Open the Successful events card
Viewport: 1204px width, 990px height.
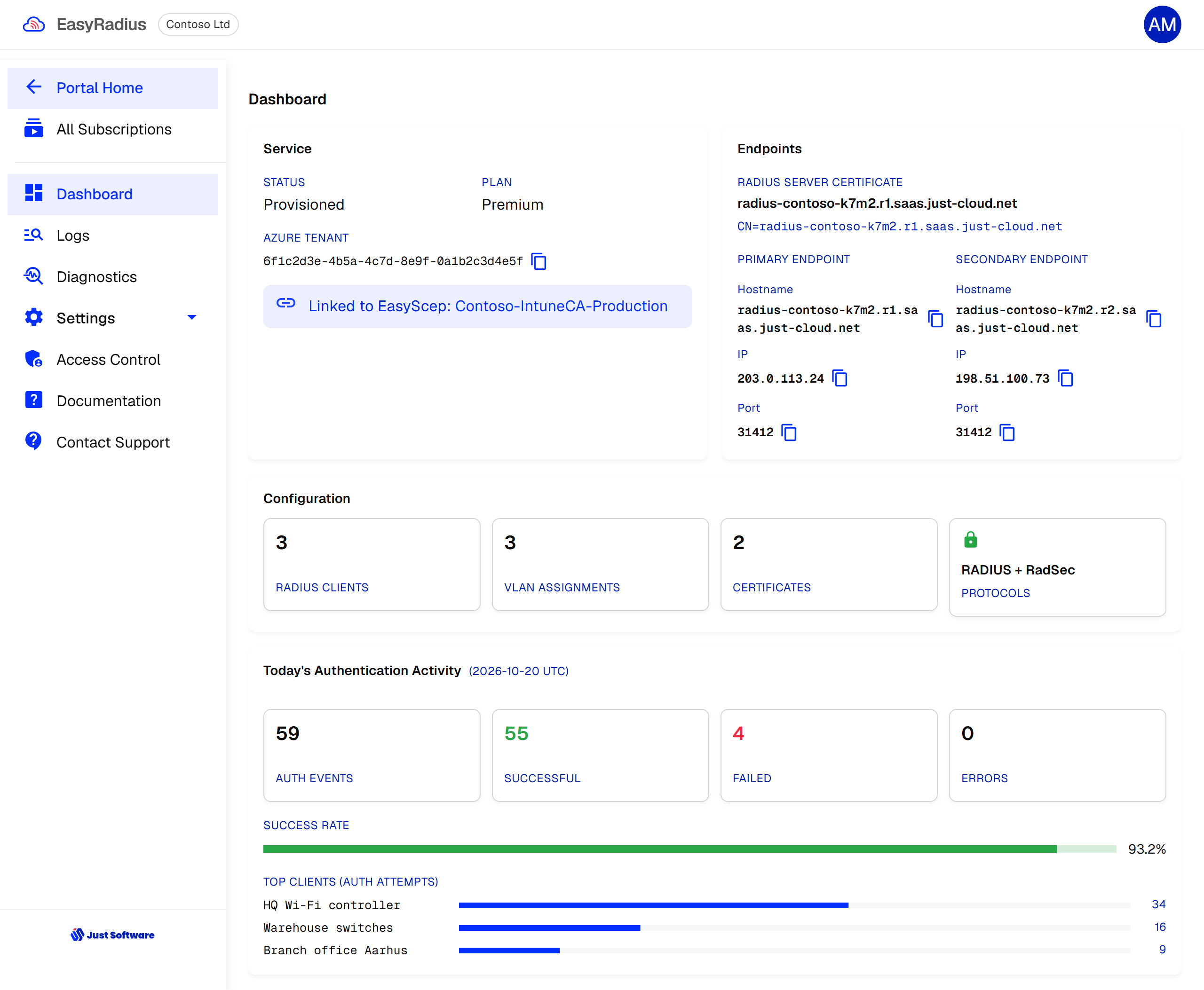coord(600,755)
